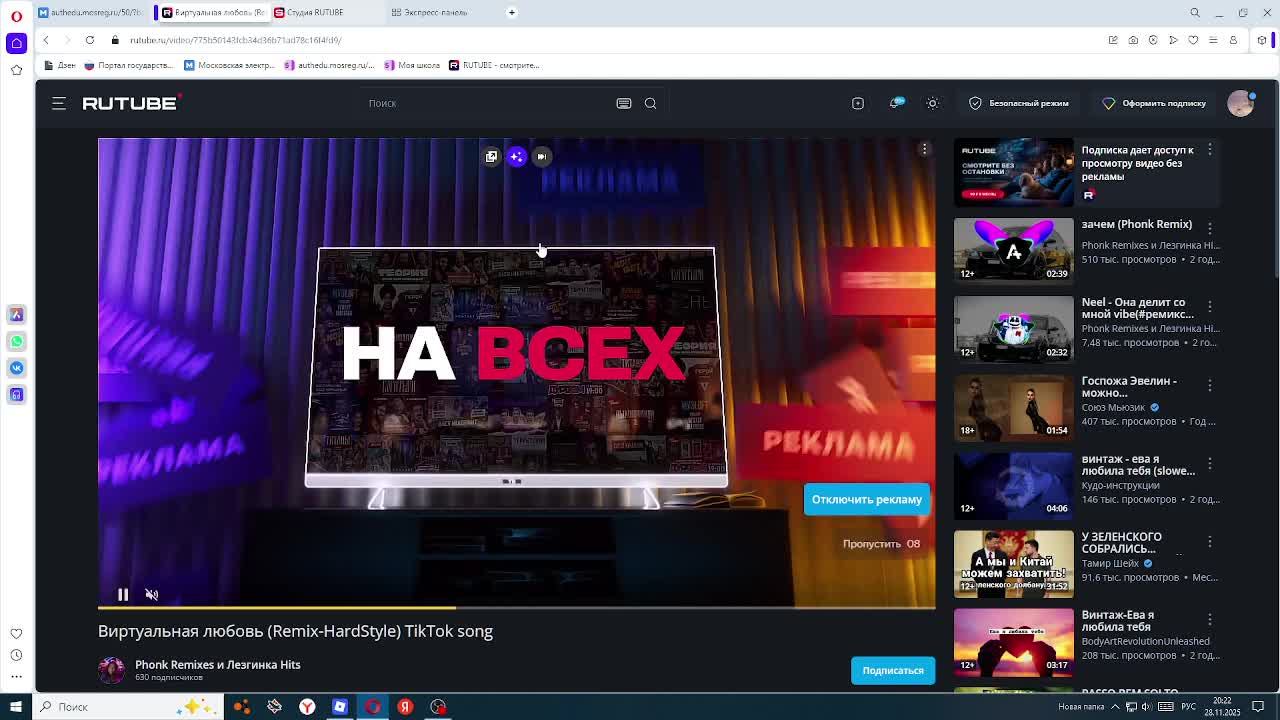Screen dimensions: 1280x720
Task: Open У ЗЕЛЕНСКОГО СОБРАЛИСЬ video
Action: (1013, 563)
